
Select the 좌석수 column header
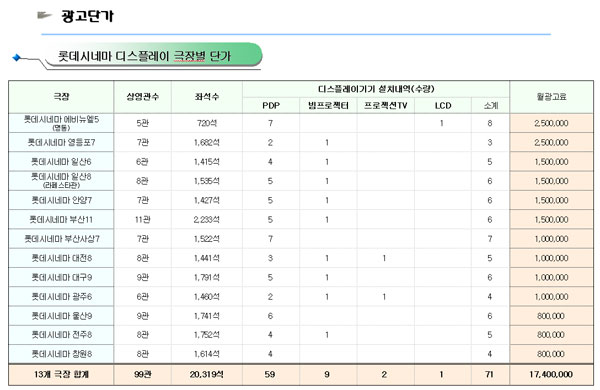(x=207, y=97)
